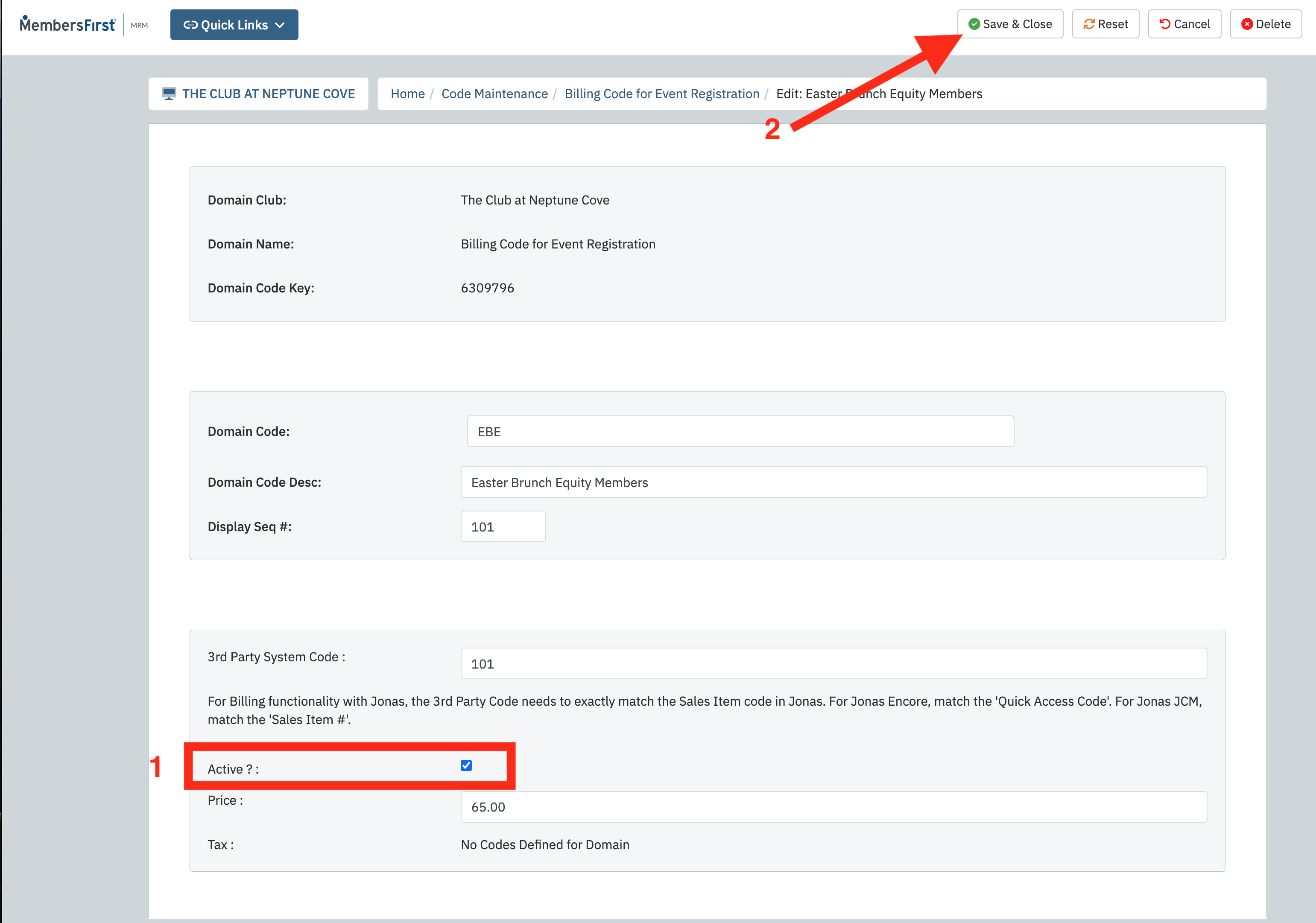Click the monitor icon next to club name
Viewport: 1316px width, 923px height.
[x=169, y=94]
